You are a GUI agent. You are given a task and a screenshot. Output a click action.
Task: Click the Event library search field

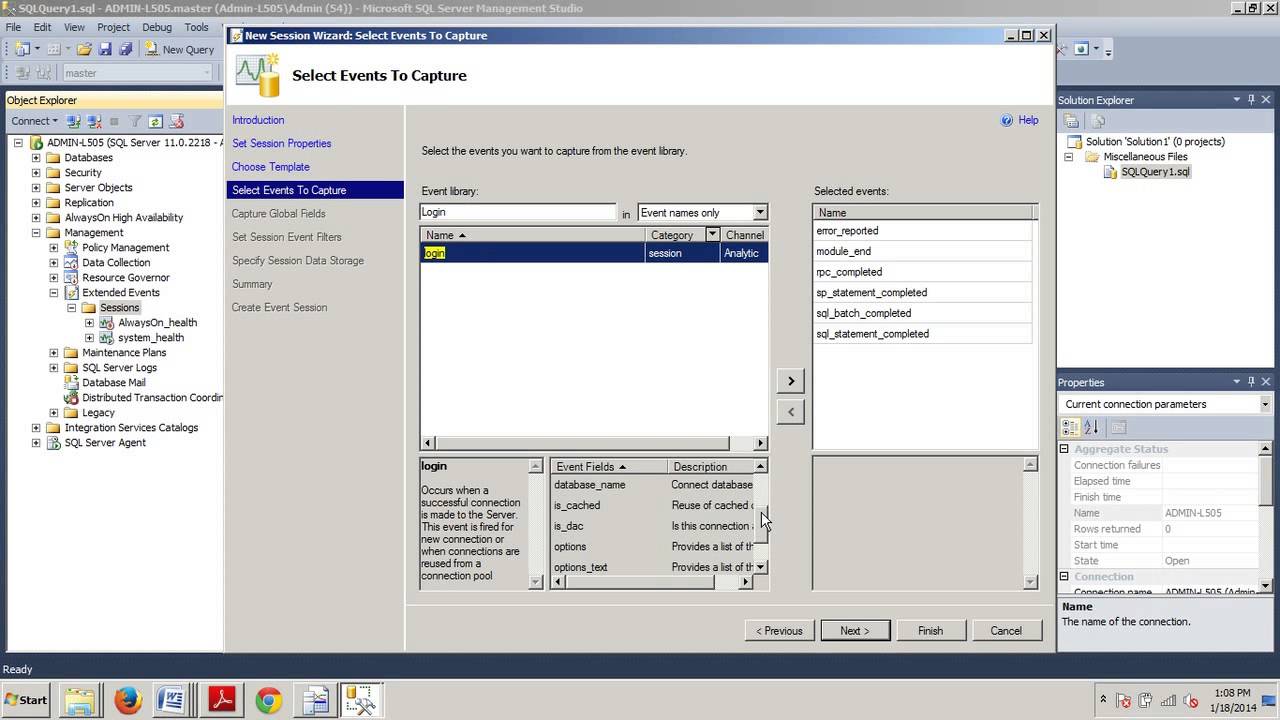coord(518,212)
